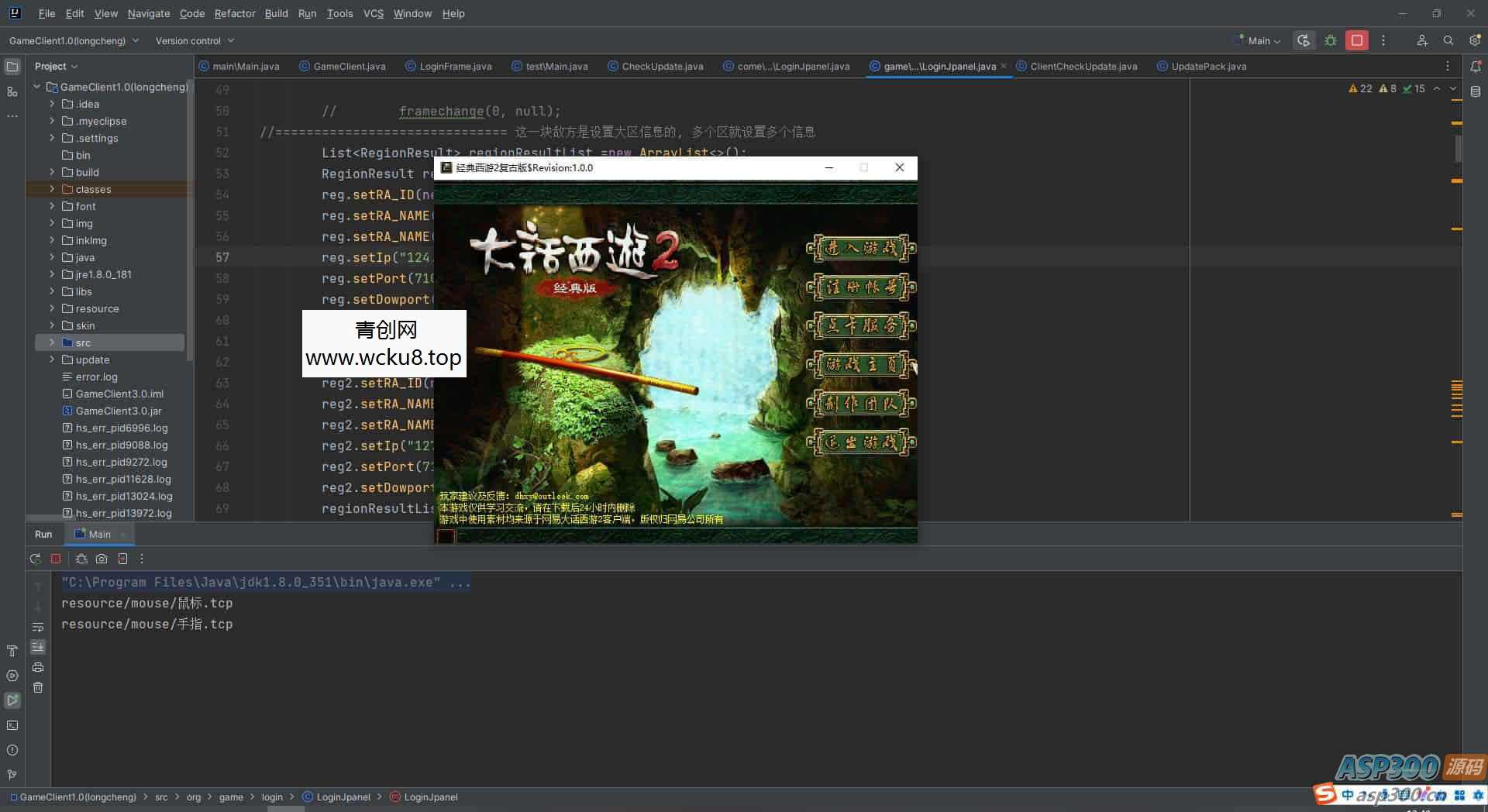Select GameClient3.0.jar in project tree

(119, 411)
